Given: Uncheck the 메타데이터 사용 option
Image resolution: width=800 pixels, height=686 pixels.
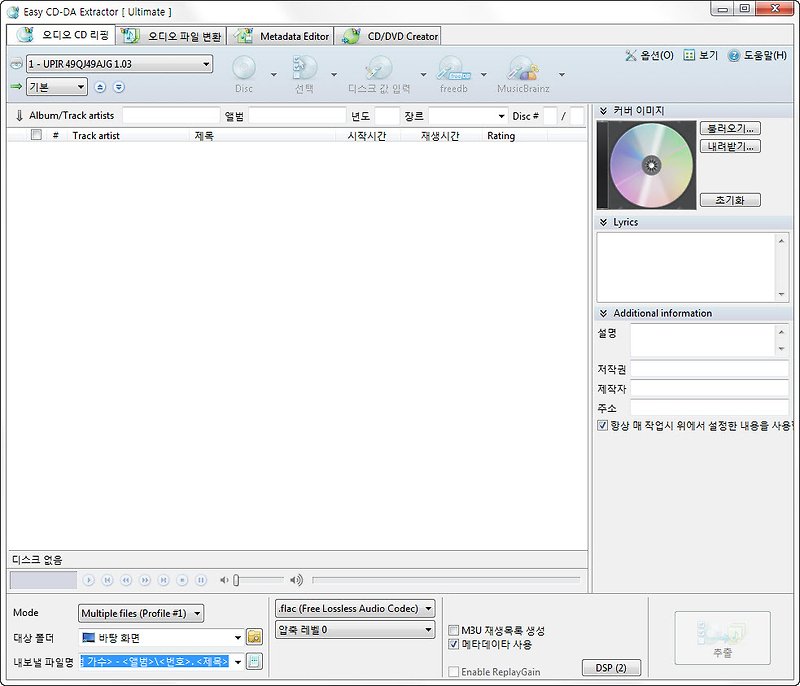Looking at the screenshot, I should pos(454,645).
